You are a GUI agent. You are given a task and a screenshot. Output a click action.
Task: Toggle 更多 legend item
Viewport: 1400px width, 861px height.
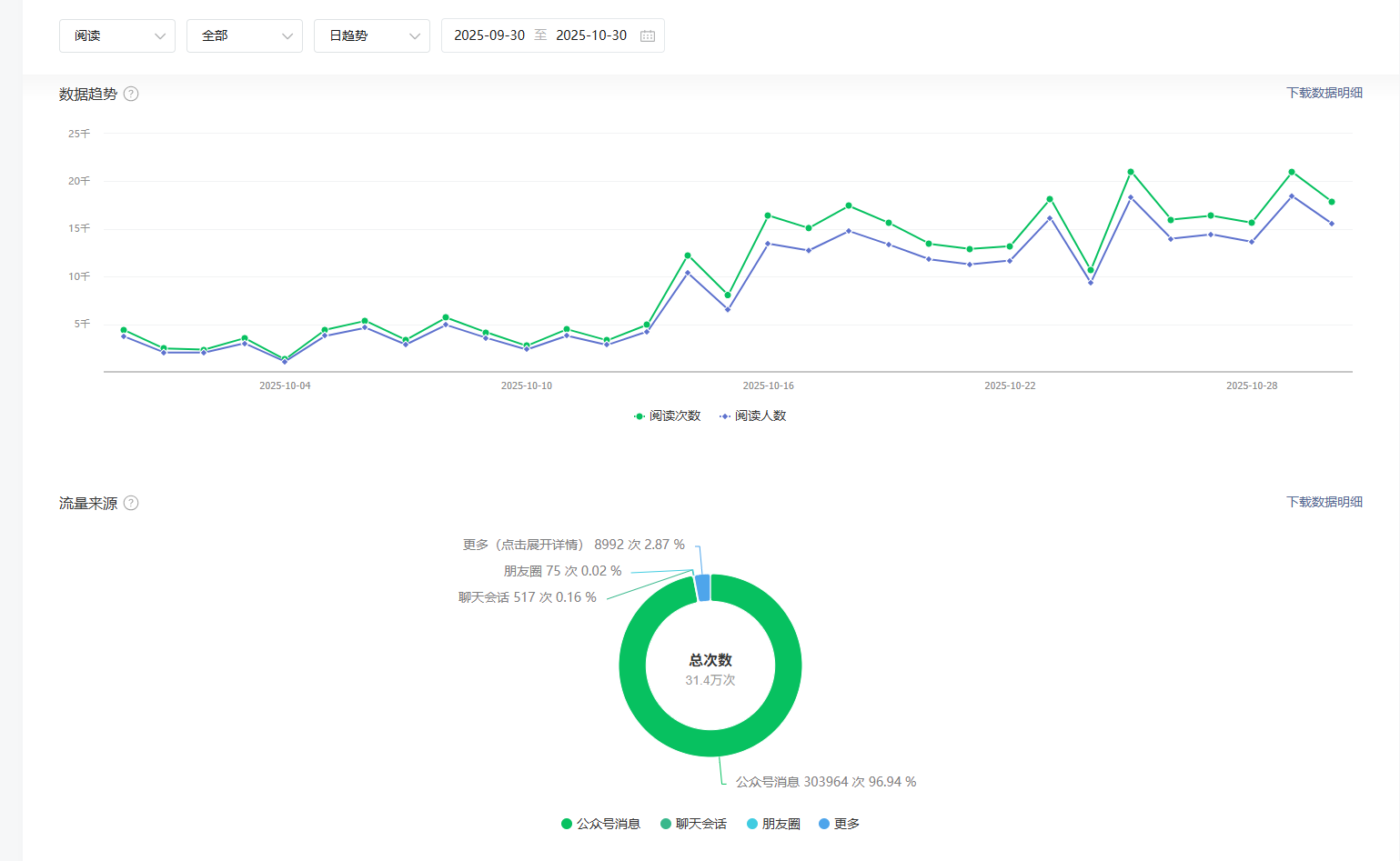point(839,824)
